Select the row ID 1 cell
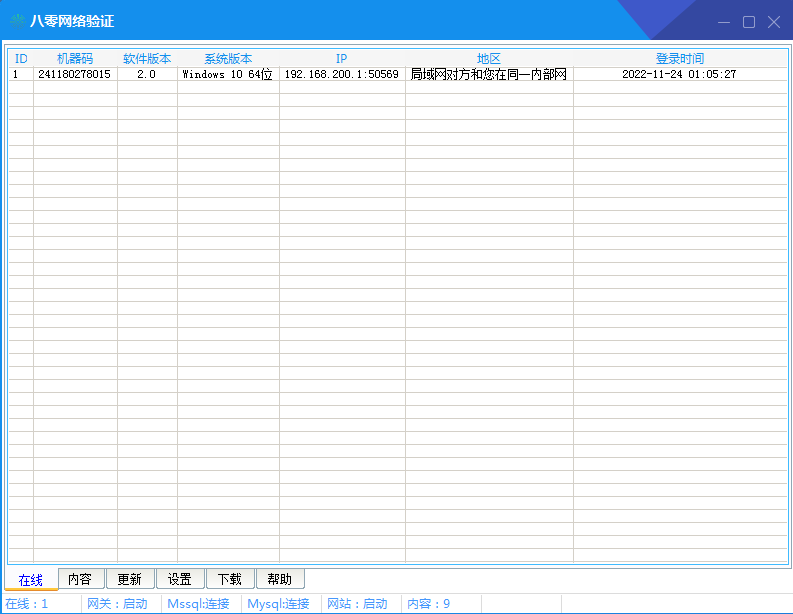Viewport: 793px width, 614px height. click(x=21, y=74)
